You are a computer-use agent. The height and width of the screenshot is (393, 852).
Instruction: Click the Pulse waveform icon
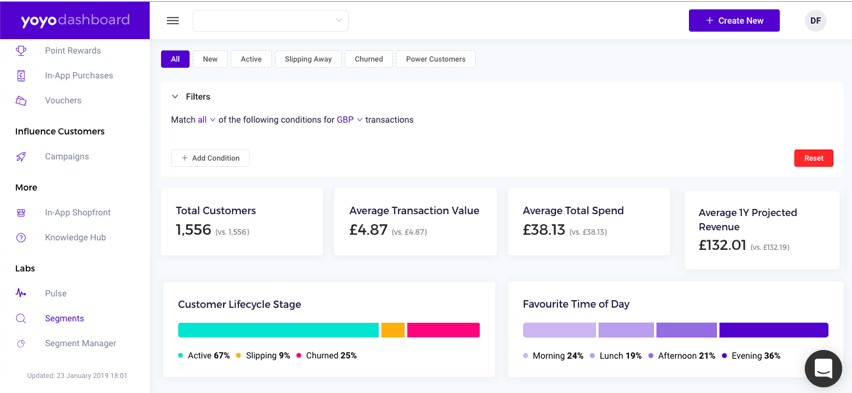21,294
